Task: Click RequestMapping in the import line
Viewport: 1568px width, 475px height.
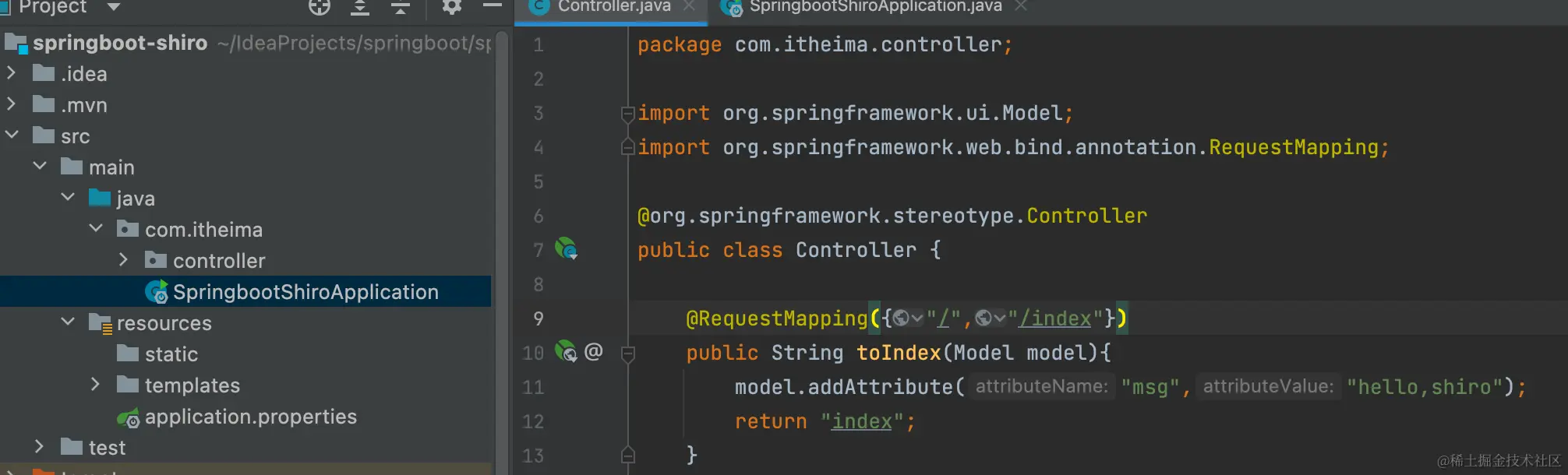Action: click(x=1294, y=147)
